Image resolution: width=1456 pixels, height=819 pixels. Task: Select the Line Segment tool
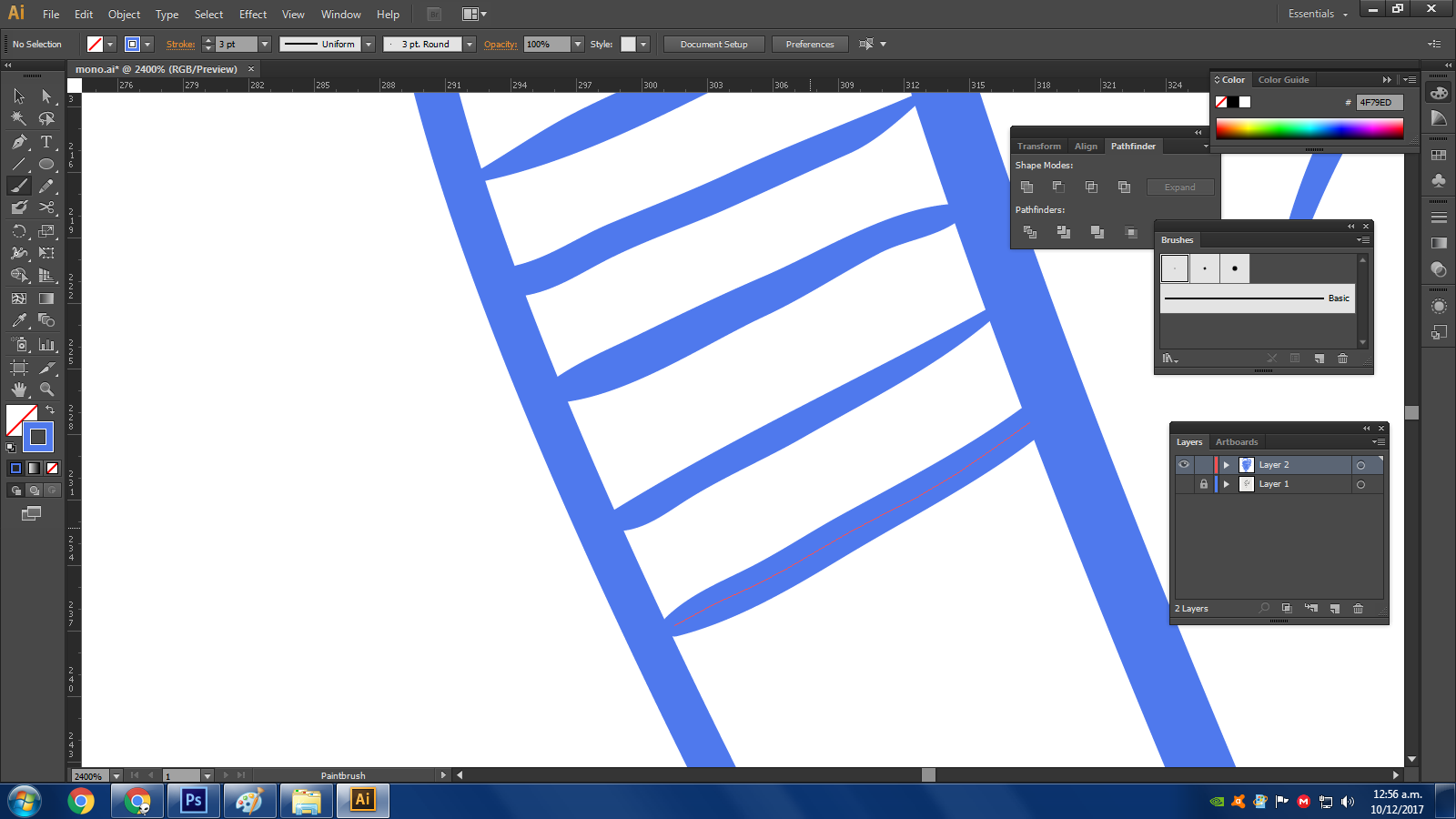[19, 165]
